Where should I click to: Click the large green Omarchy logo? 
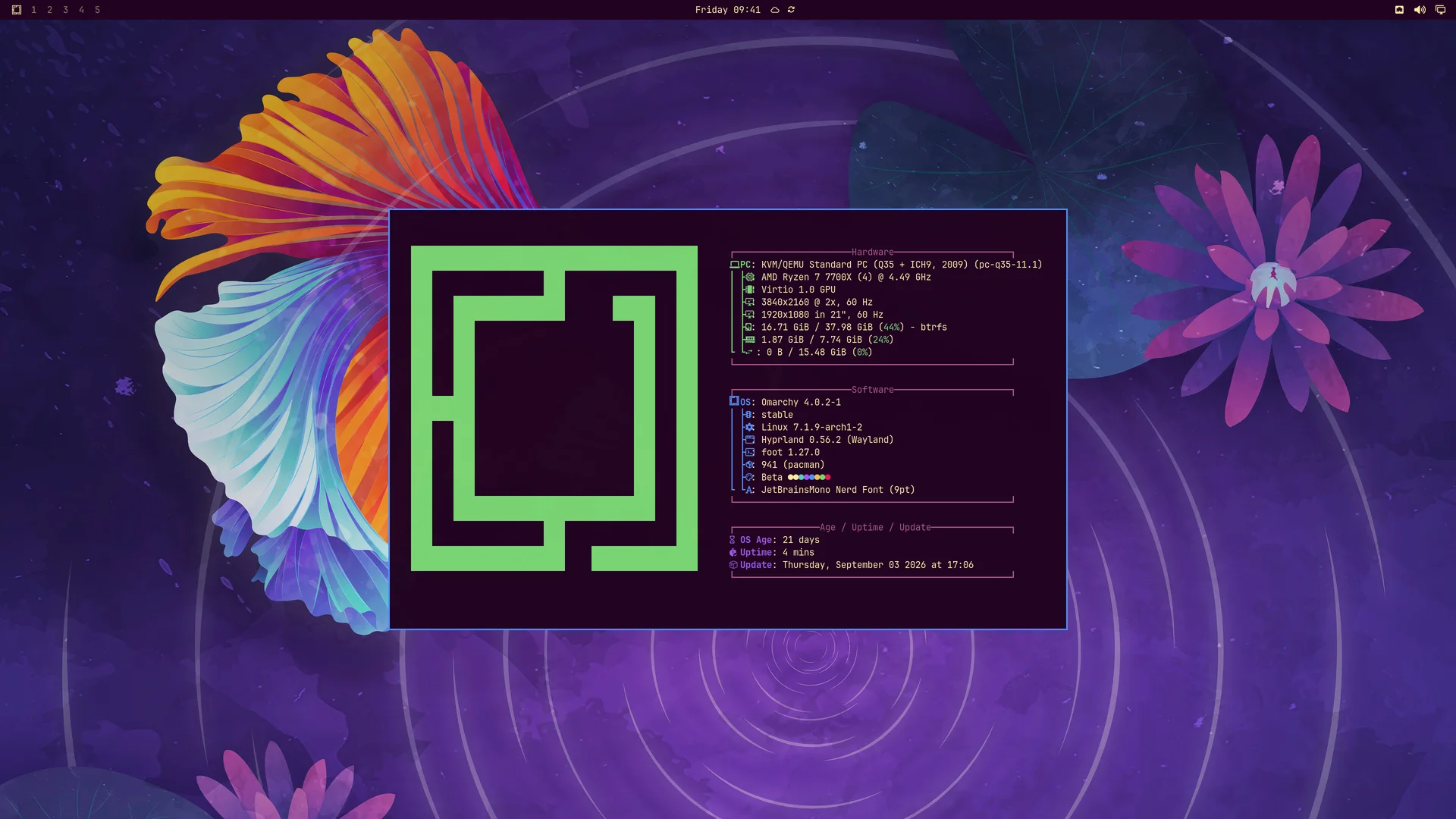point(554,408)
